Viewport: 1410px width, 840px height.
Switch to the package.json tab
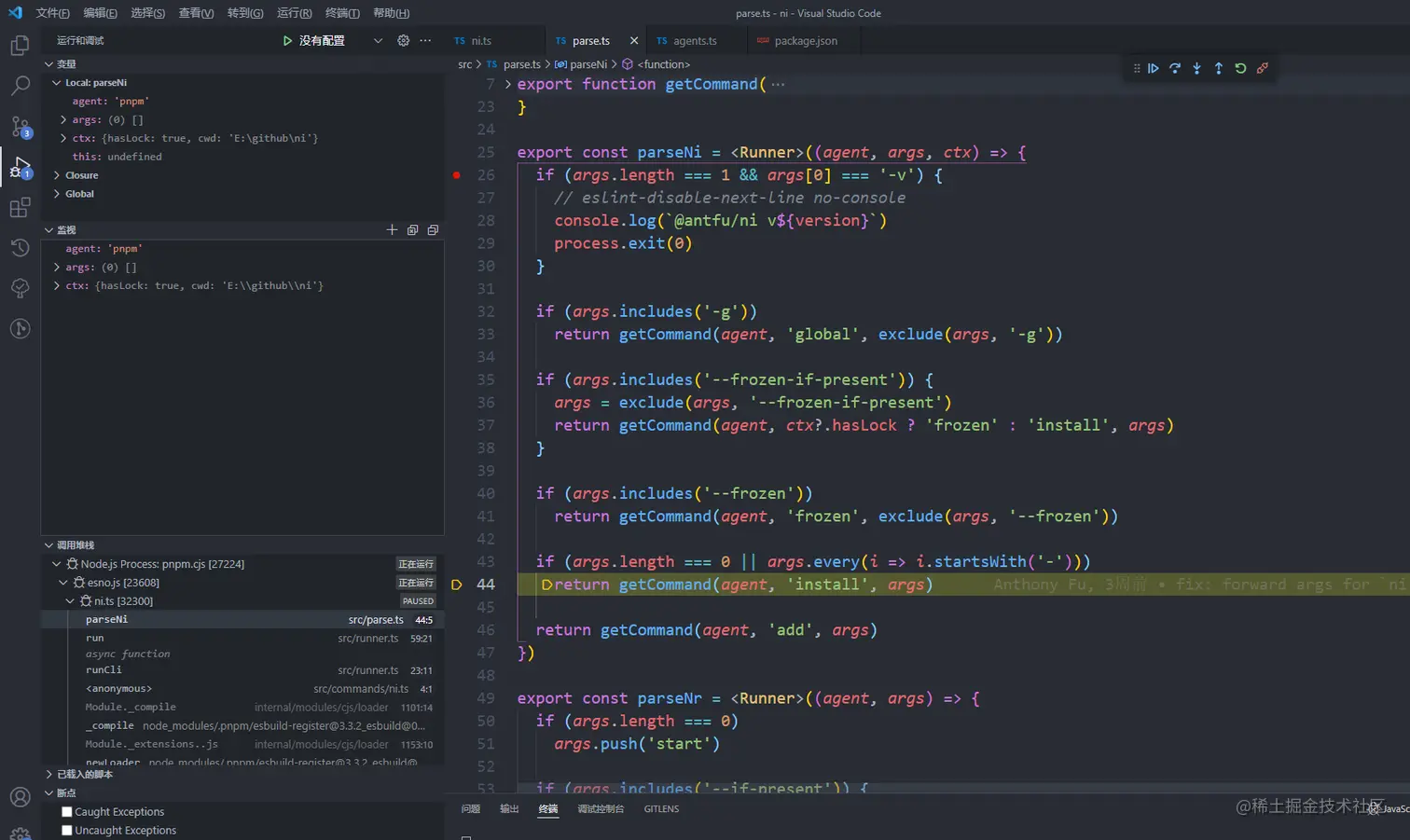point(804,41)
